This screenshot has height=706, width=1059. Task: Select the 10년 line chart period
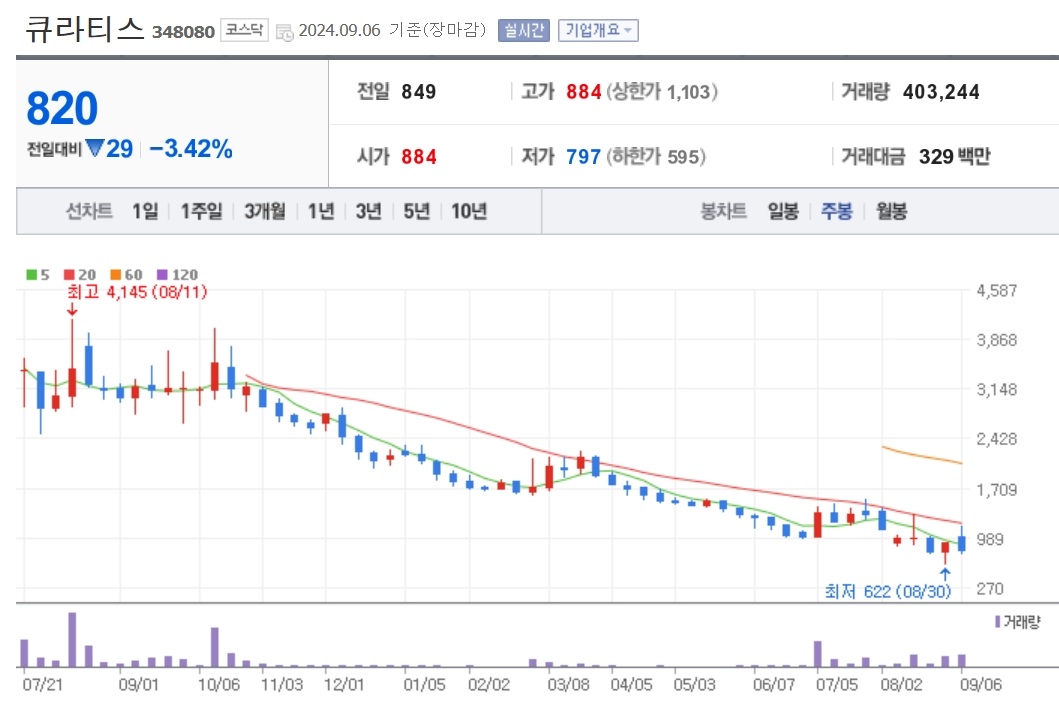[x=469, y=211]
